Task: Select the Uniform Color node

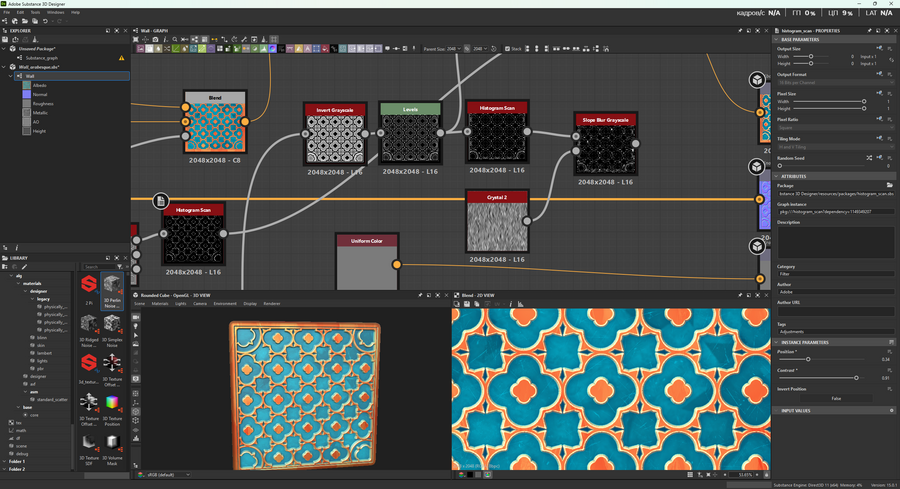Action: (366, 263)
